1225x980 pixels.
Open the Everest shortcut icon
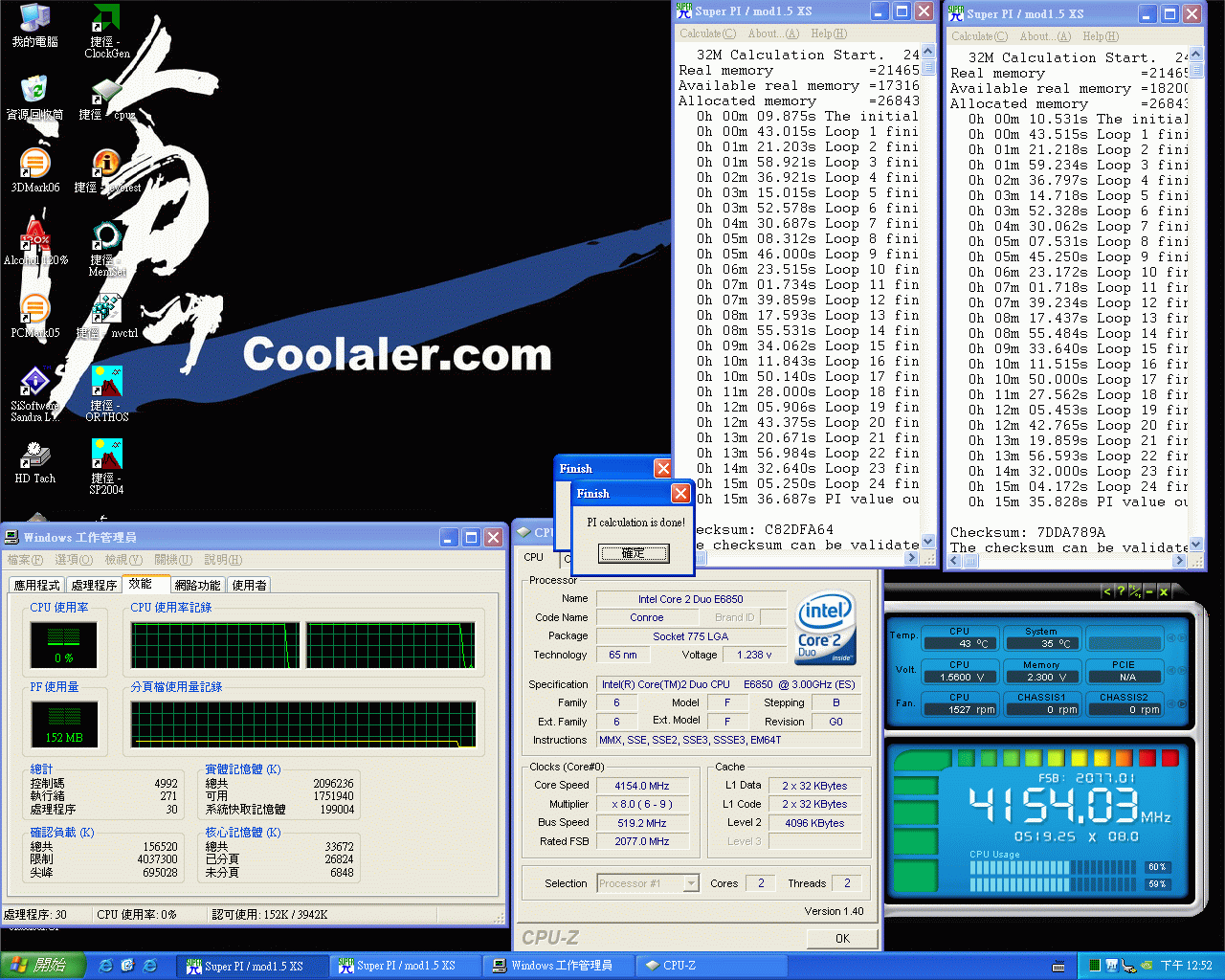pyautogui.click(x=106, y=171)
